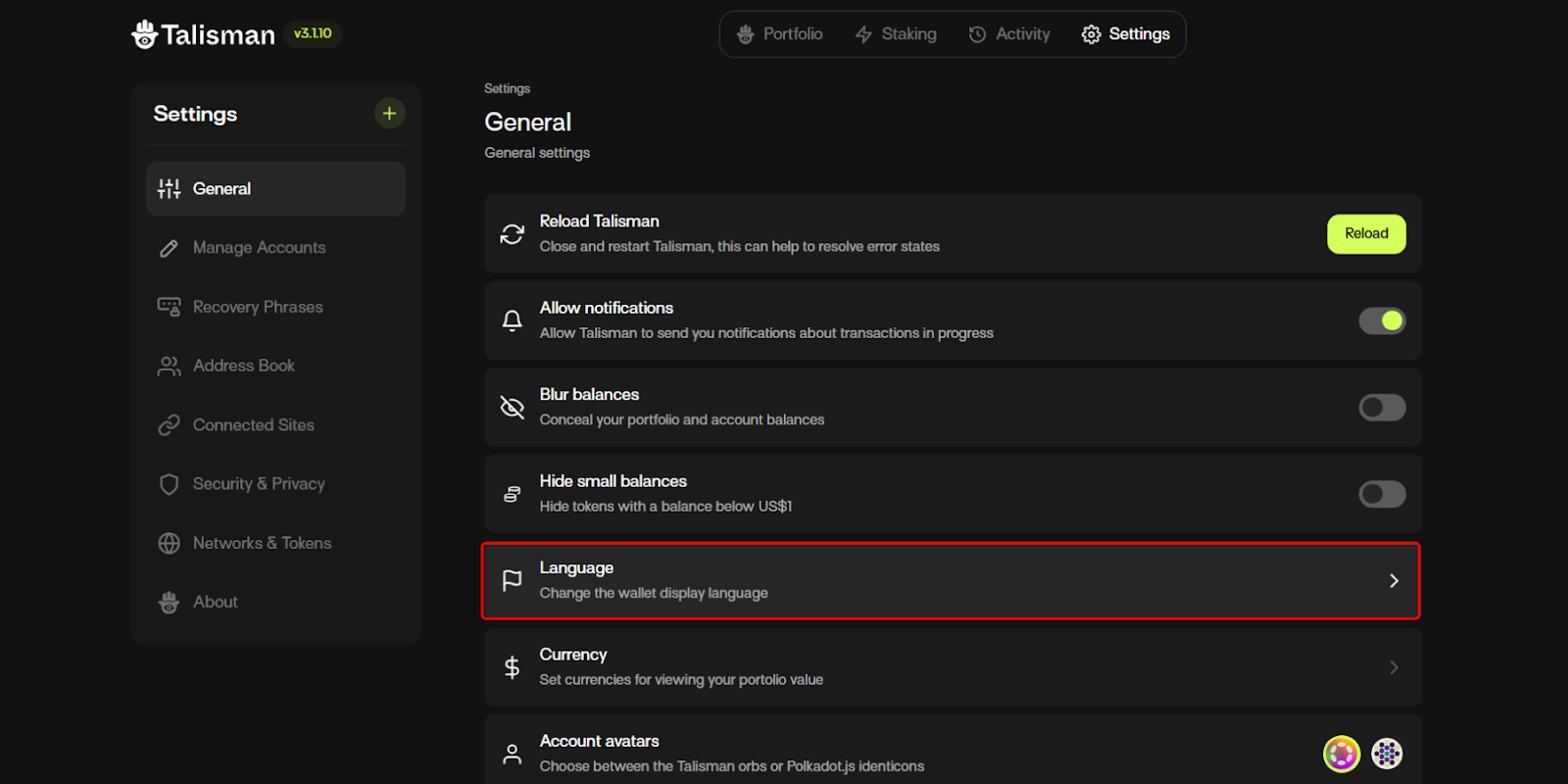Click the Address Book people icon

tap(169, 366)
